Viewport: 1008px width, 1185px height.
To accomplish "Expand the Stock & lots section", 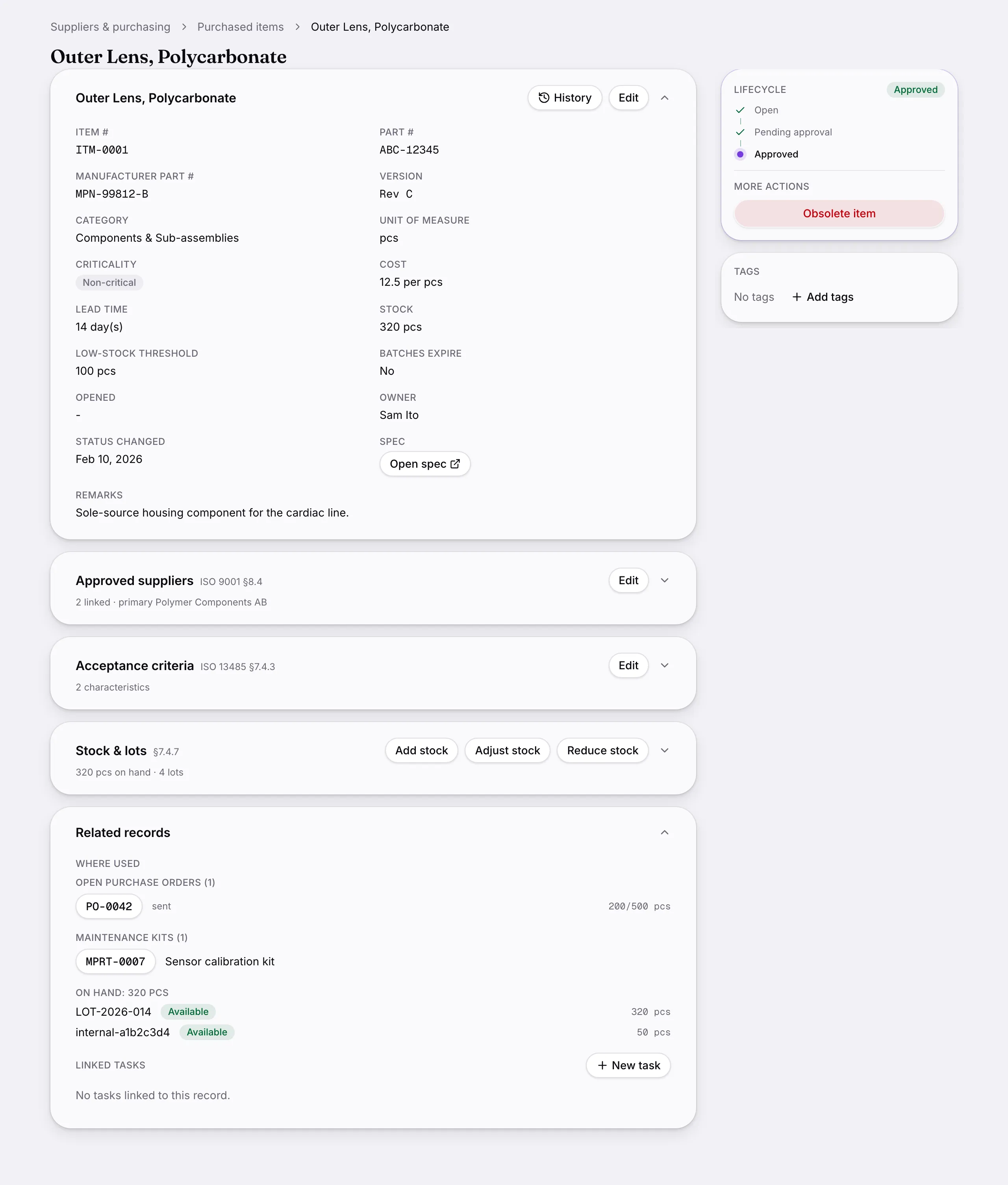I will (665, 751).
